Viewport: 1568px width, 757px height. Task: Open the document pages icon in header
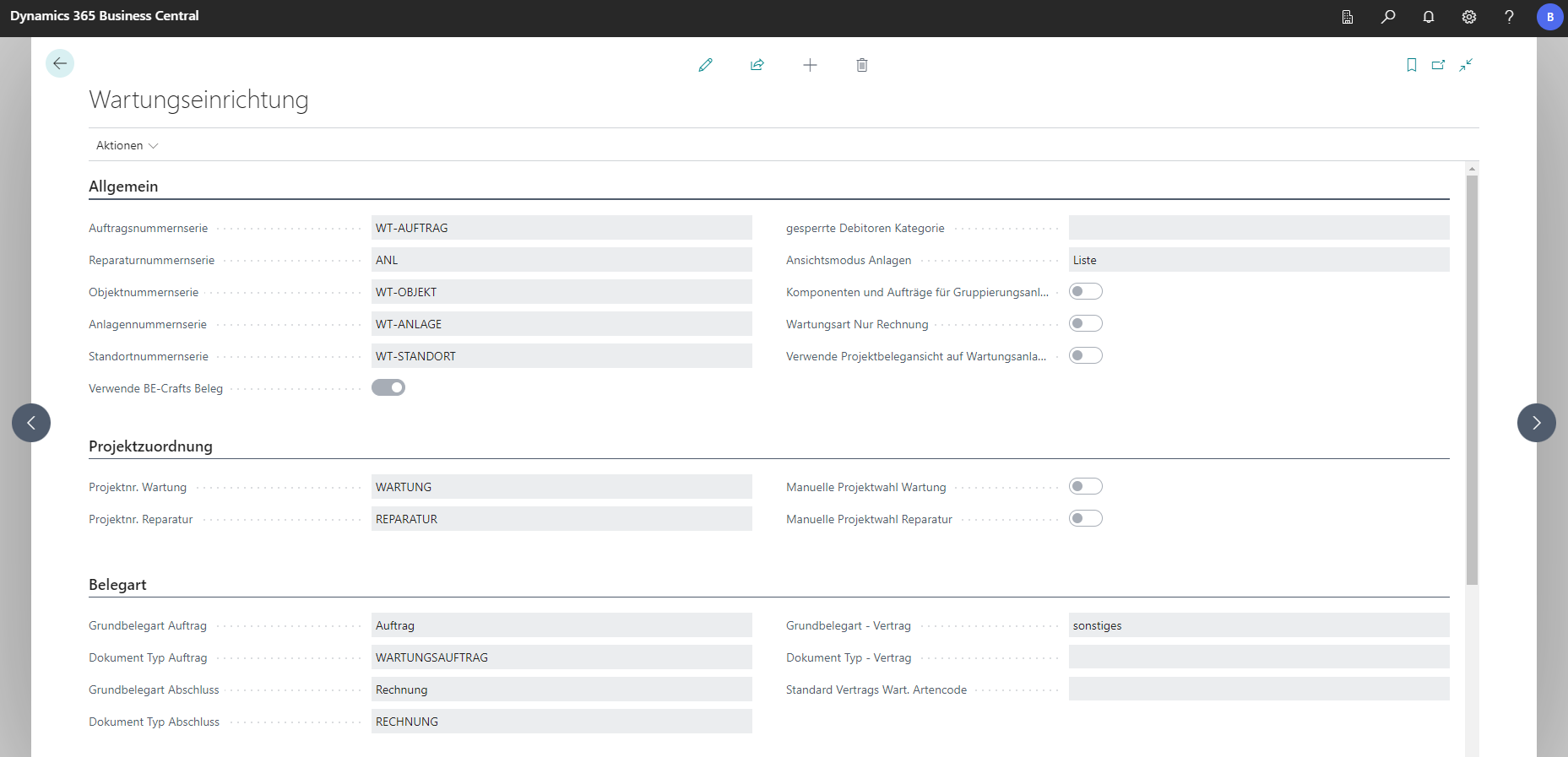coord(1348,17)
